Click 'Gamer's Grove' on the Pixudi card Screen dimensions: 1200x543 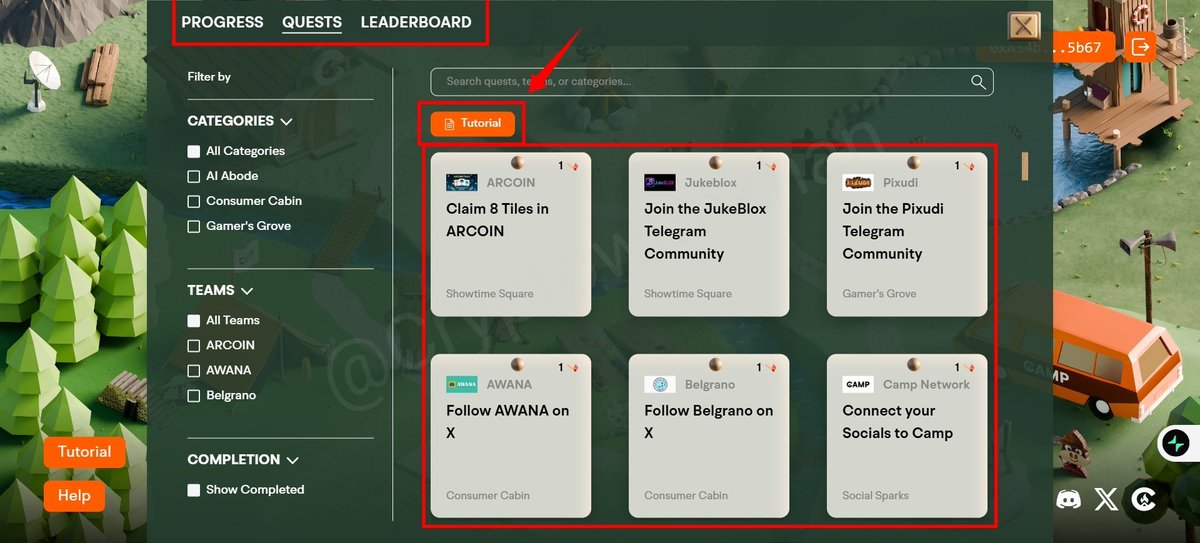pyautogui.click(x=879, y=294)
